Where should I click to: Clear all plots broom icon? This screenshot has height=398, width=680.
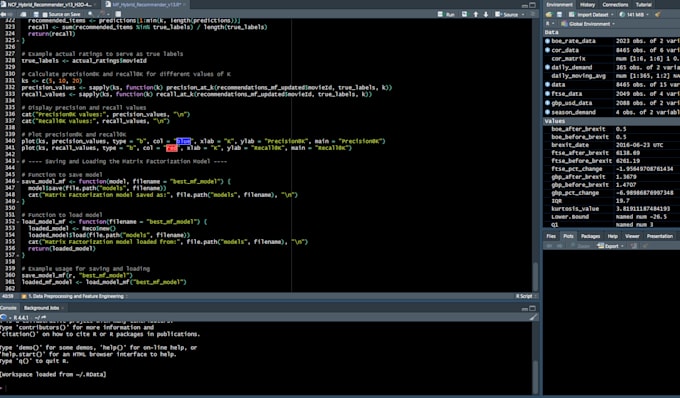pyautogui.click(x=645, y=246)
